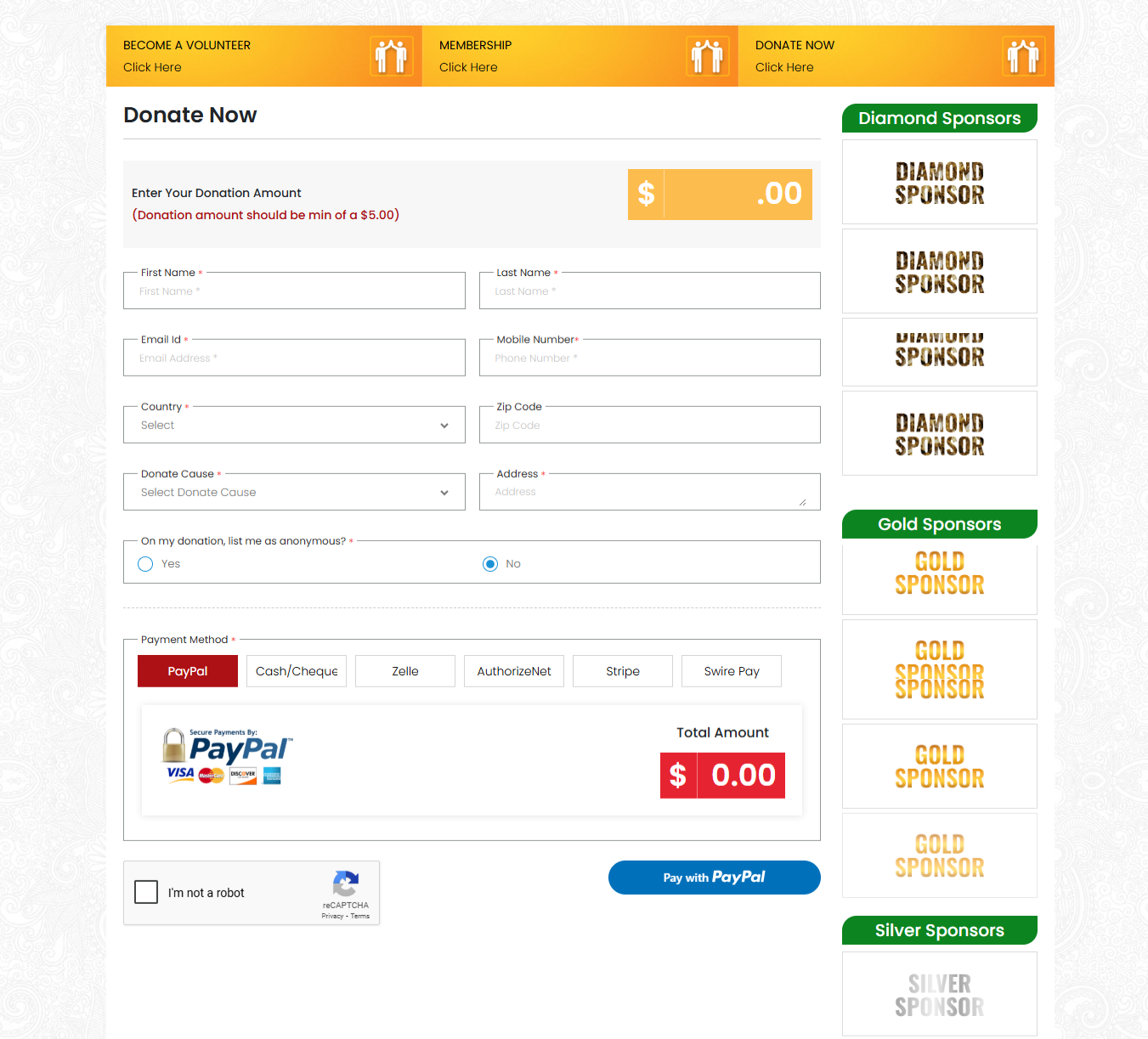This screenshot has width=1148, height=1039.
Task: Choose the Zelle payment method tab
Action: (x=405, y=671)
